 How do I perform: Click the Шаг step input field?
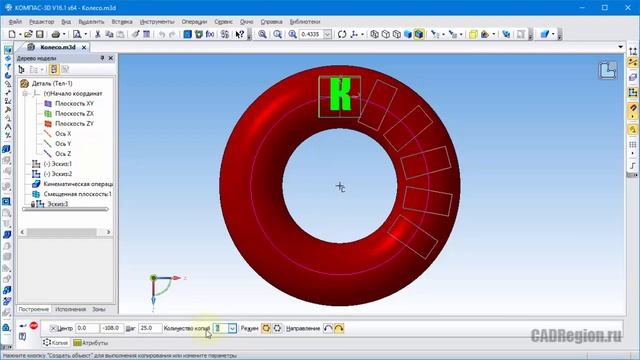point(149,328)
